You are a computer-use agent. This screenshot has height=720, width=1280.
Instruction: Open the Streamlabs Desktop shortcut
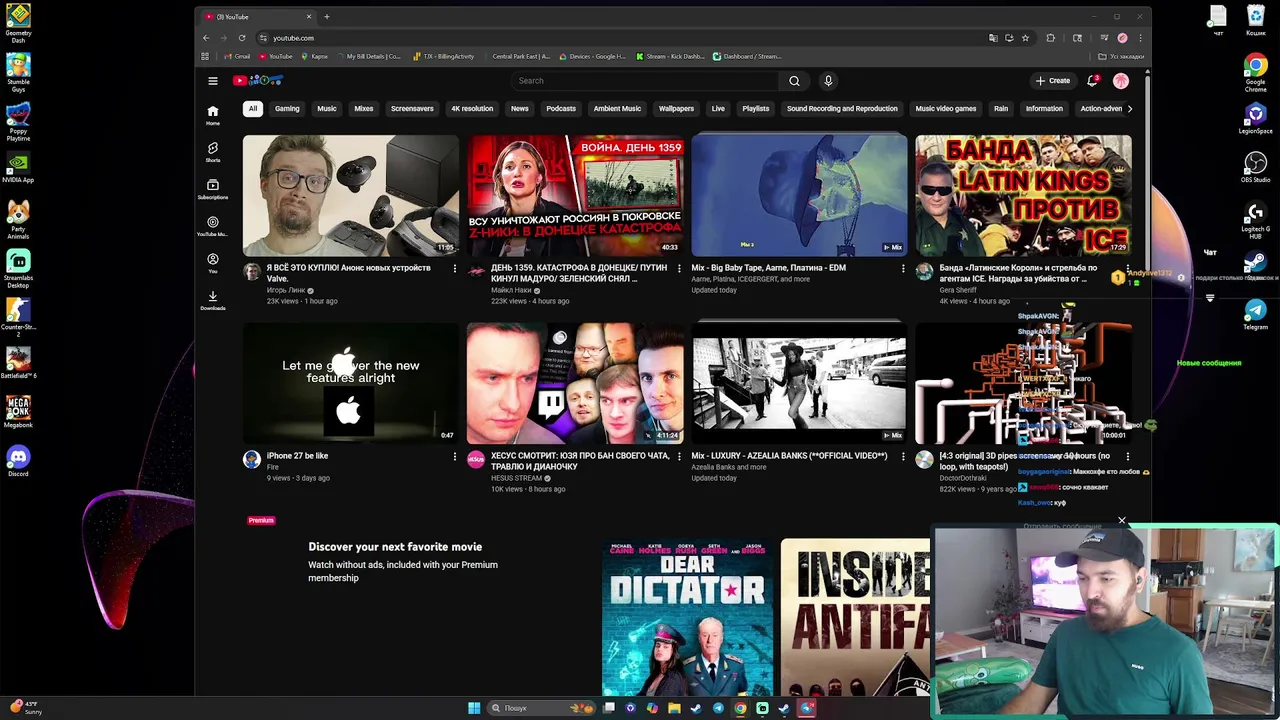pyautogui.click(x=18, y=267)
